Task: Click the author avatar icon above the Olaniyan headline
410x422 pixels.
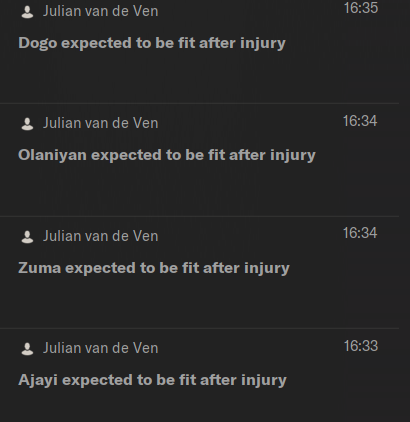Action: coord(27,124)
